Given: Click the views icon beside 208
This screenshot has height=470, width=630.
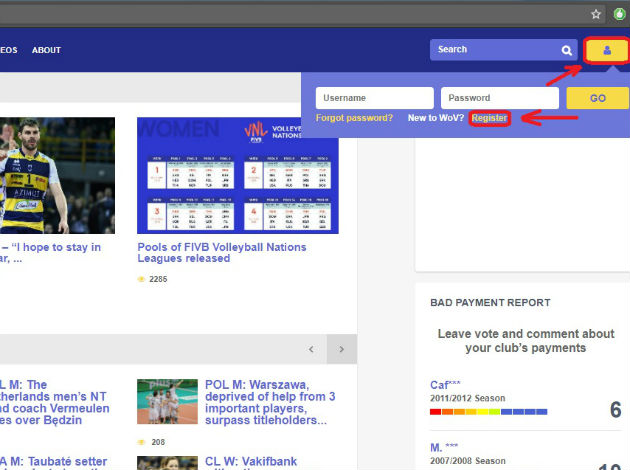Looking at the screenshot, I should (141, 441).
